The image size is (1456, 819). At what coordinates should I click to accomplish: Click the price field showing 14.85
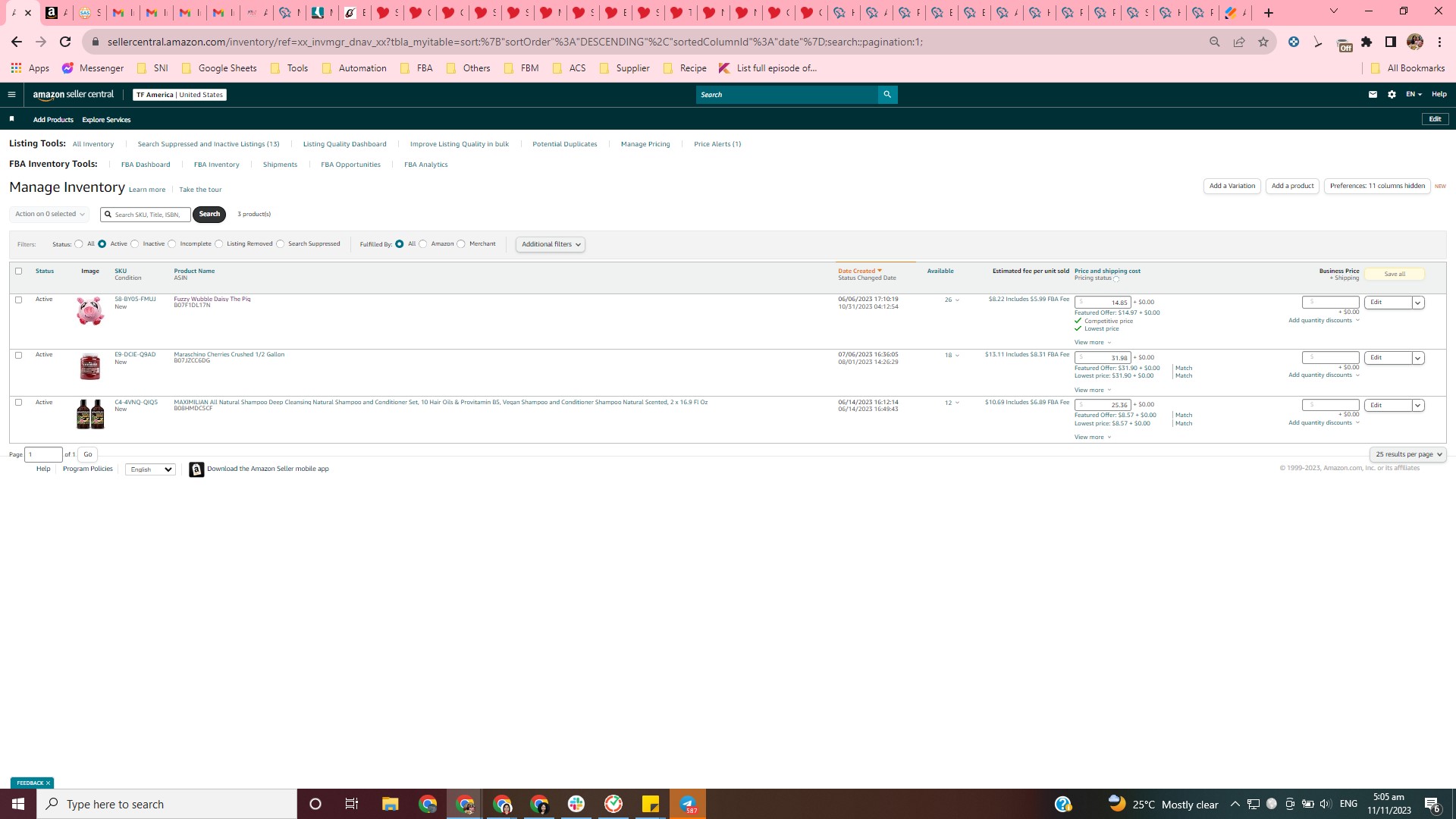pos(1103,303)
